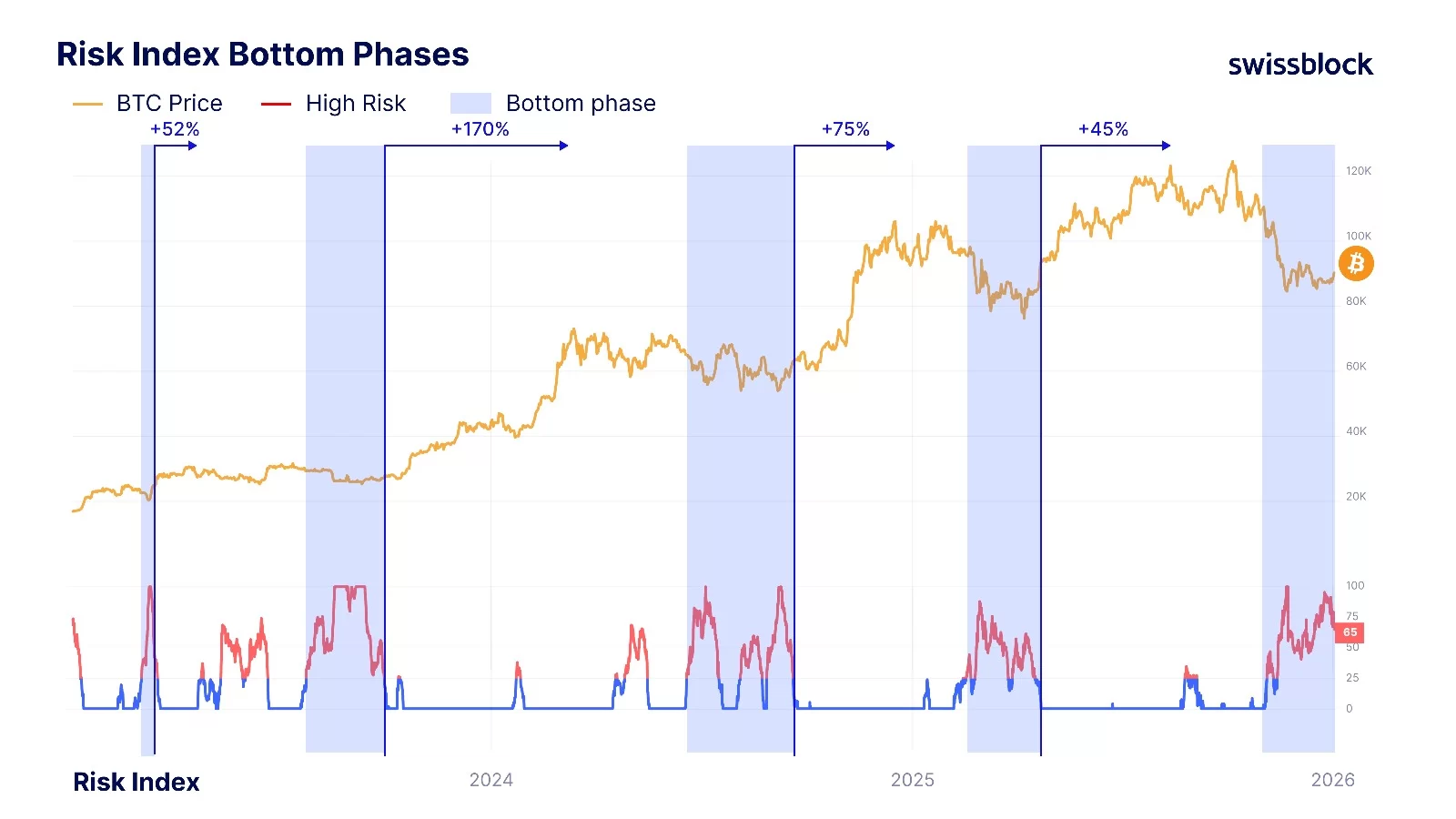Viewport: 1456px width, 819px height.
Task: Click the 100K price axis label
Action: [x=1359, y=237]
